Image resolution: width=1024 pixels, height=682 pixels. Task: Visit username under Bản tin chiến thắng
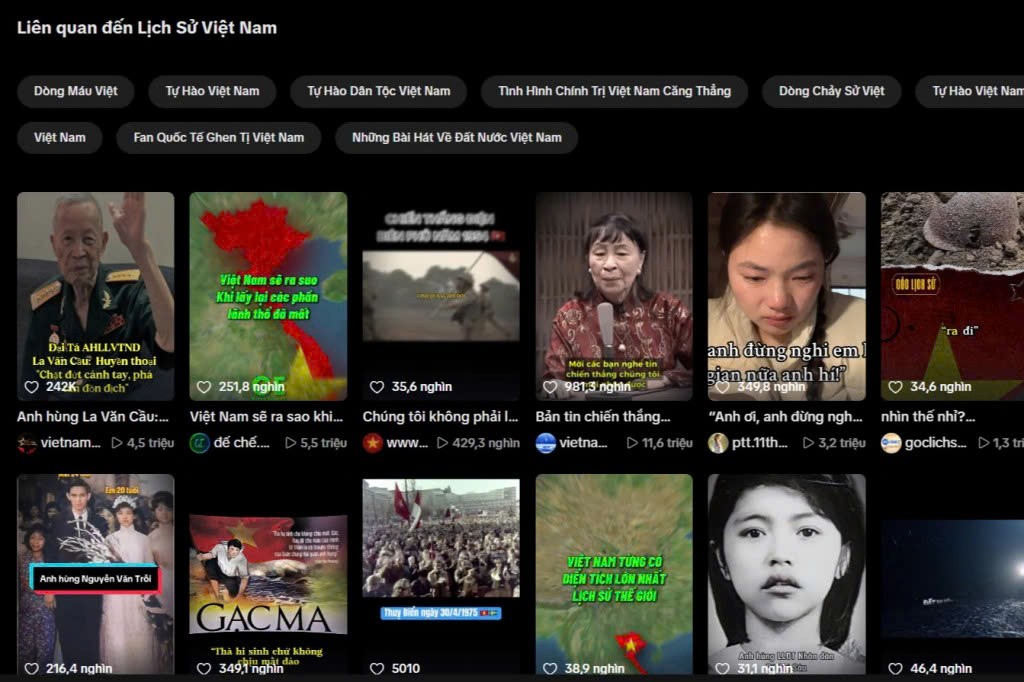pos(583,443)
